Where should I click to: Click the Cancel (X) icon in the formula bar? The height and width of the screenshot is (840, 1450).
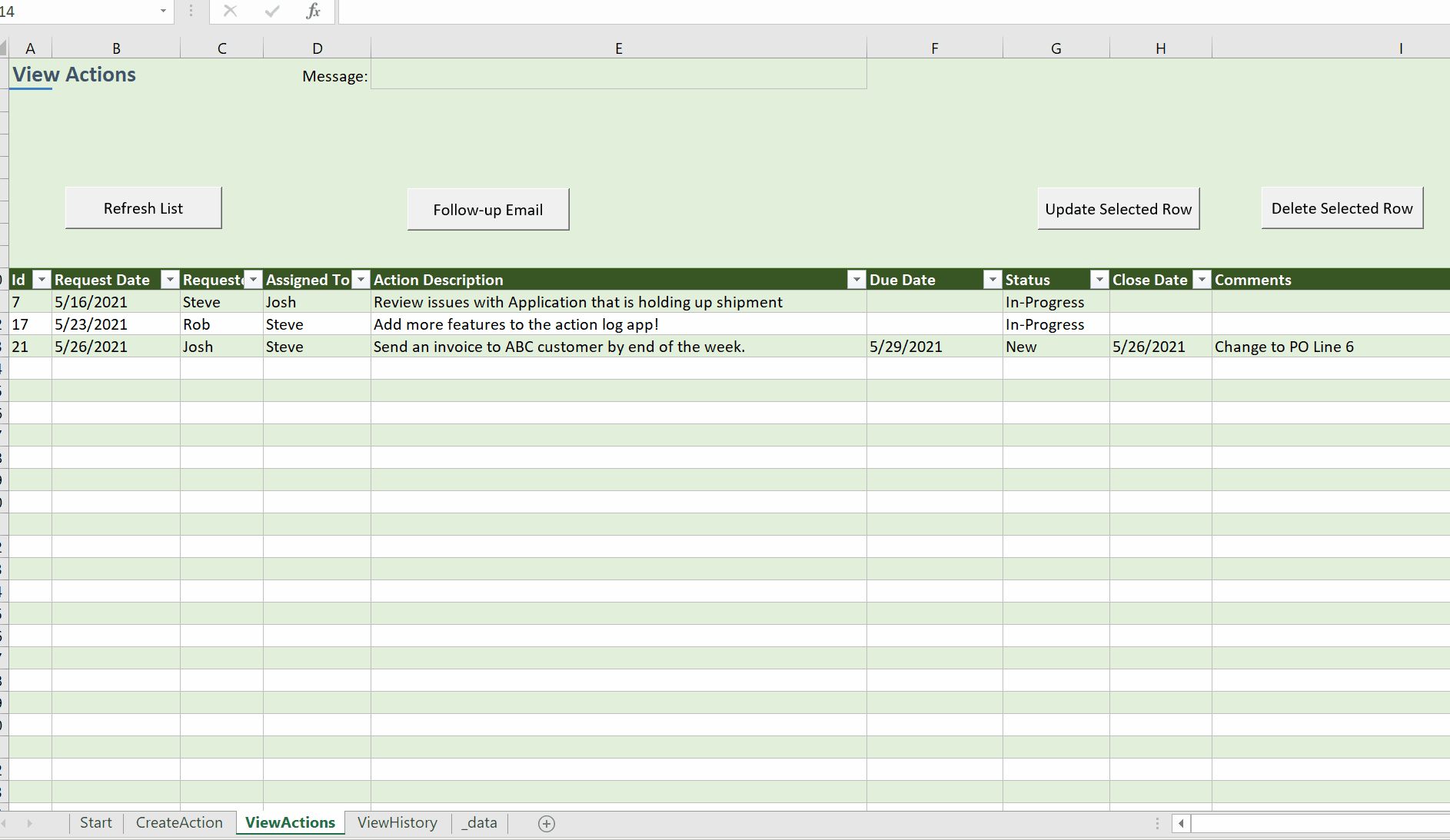tap(230, 11)
